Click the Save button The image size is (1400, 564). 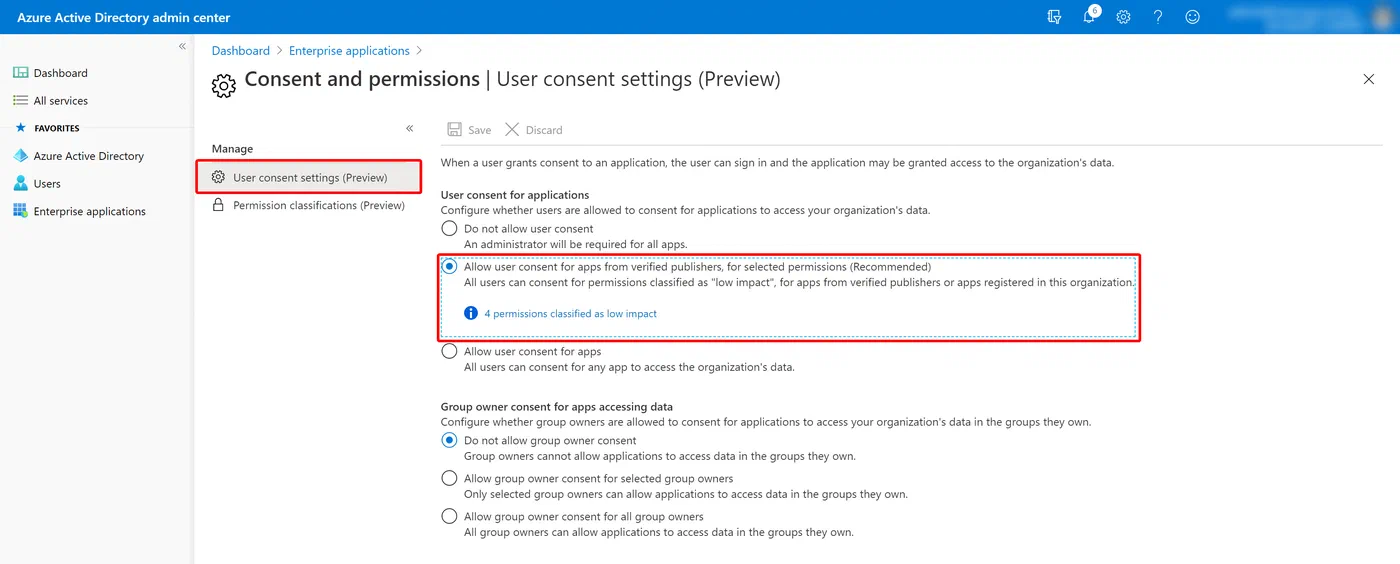click(x=469, y=130)
